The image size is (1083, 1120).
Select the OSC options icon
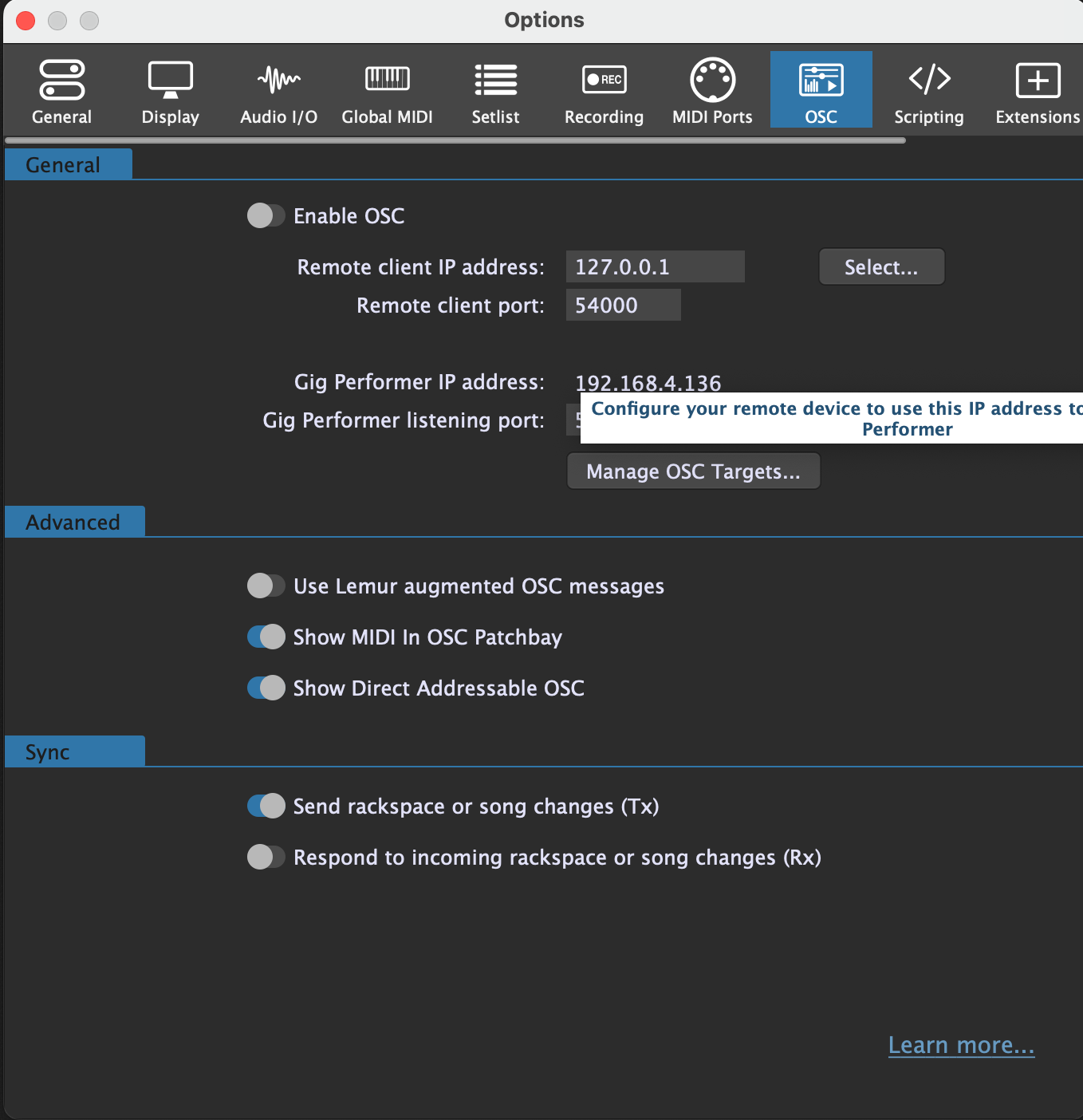[x=821, y=89]
